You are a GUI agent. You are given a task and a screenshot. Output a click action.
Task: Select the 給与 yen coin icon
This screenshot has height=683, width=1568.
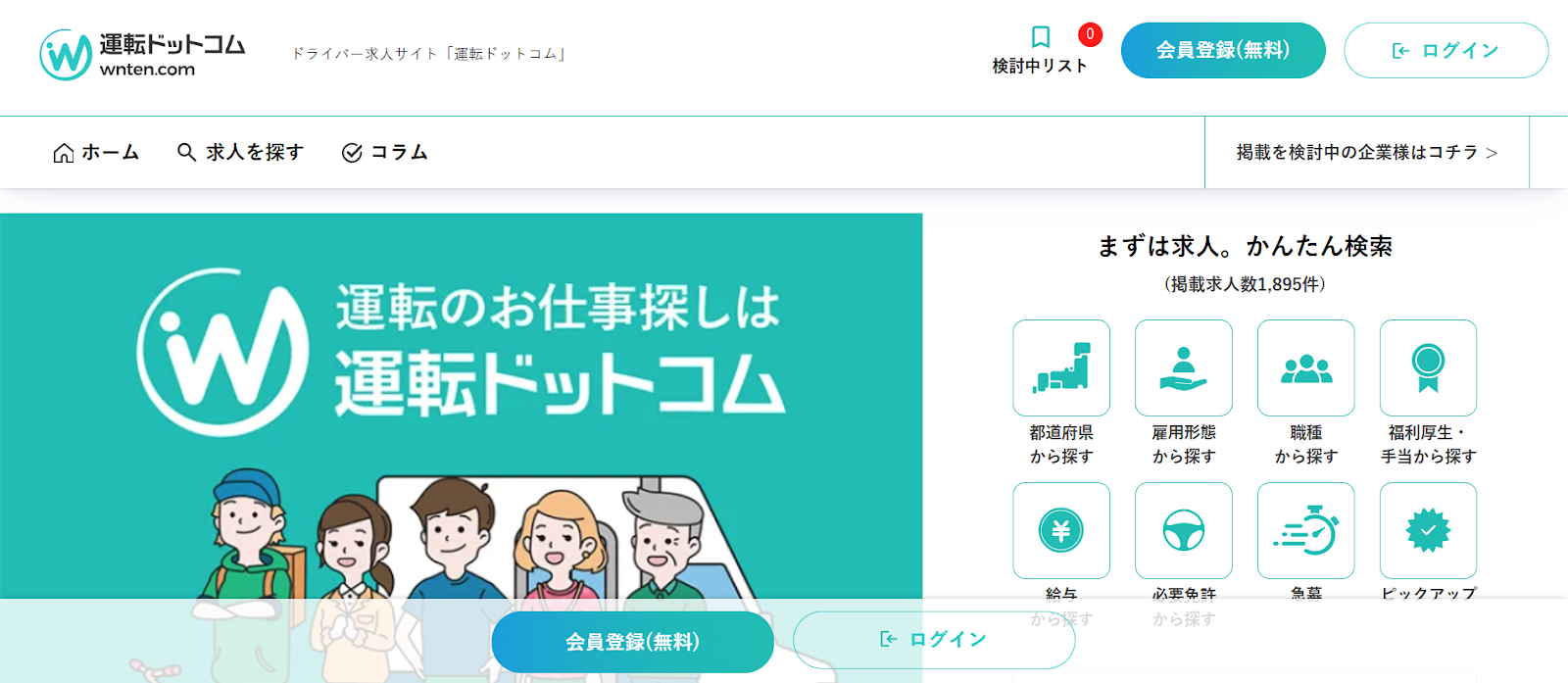[x=1061, y=530]
